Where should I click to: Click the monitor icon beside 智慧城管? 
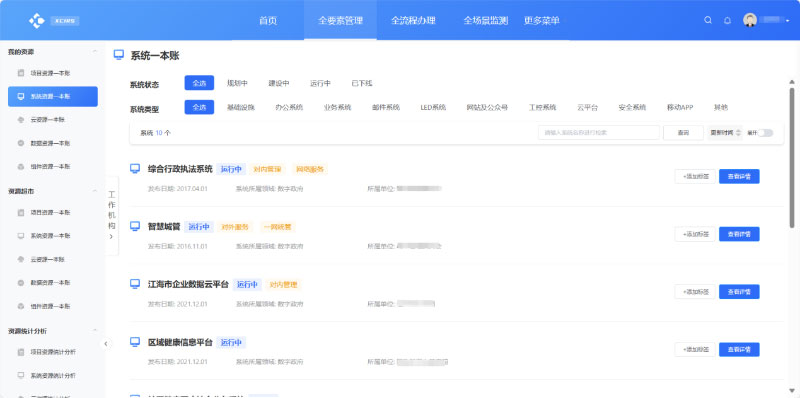click(135, 226)
